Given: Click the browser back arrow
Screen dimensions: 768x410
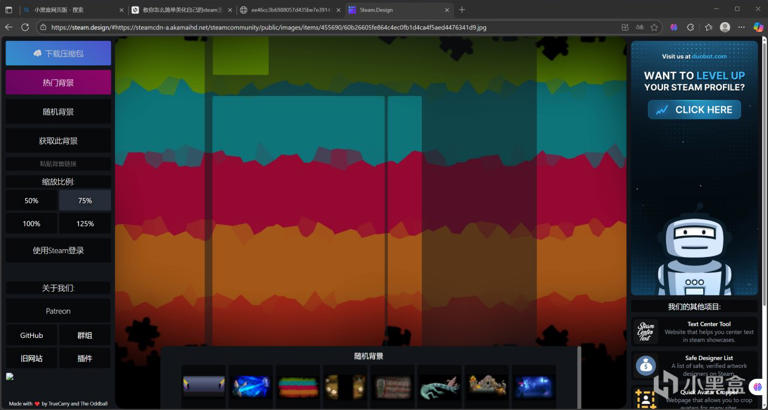Looking at the screenshot, I should (x=10, y=28).
